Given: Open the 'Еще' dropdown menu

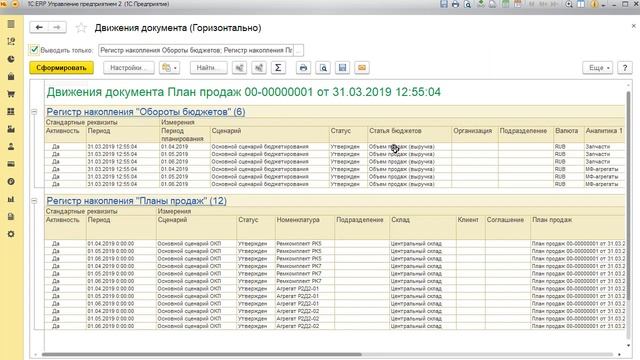Looking at the screenshot, I should click(x=599, y=68).
